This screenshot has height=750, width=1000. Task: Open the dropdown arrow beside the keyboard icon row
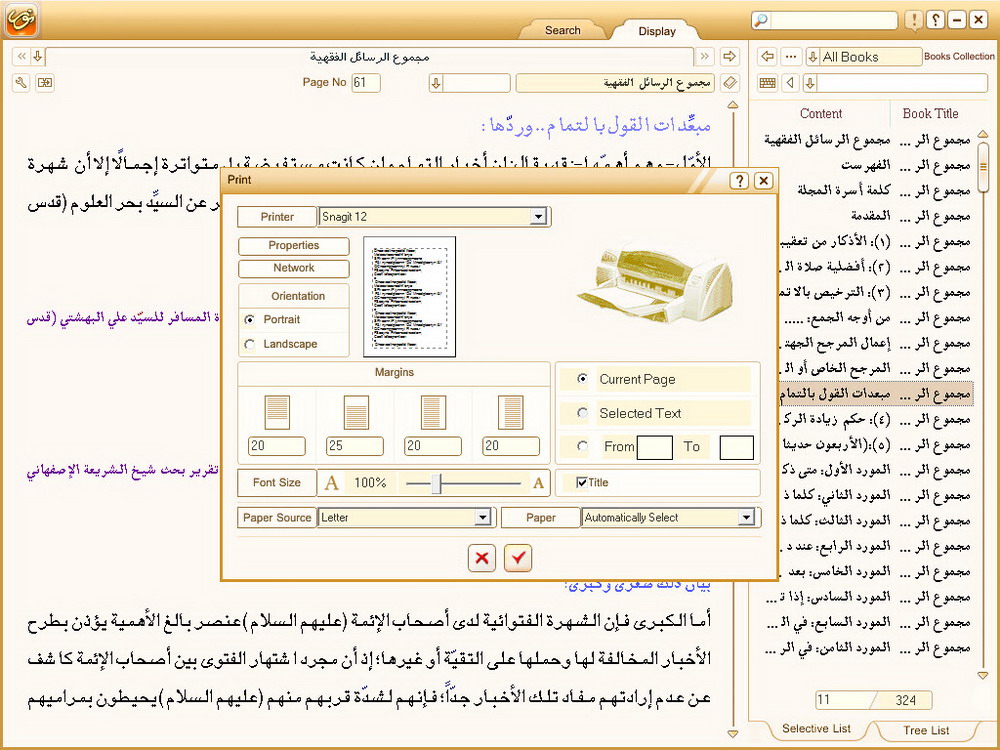(x=810, y=83)
